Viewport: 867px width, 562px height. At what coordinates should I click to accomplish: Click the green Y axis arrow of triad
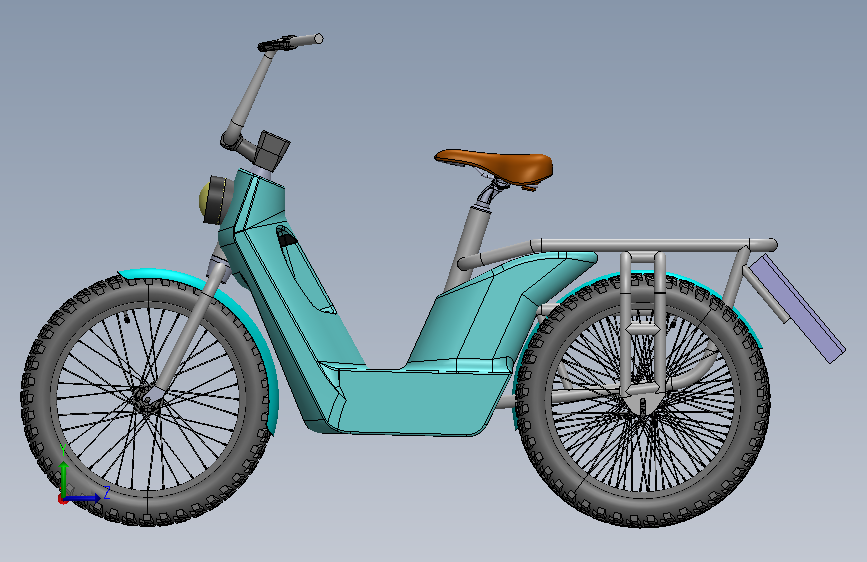pyautogui.click(x=64, y=477)
